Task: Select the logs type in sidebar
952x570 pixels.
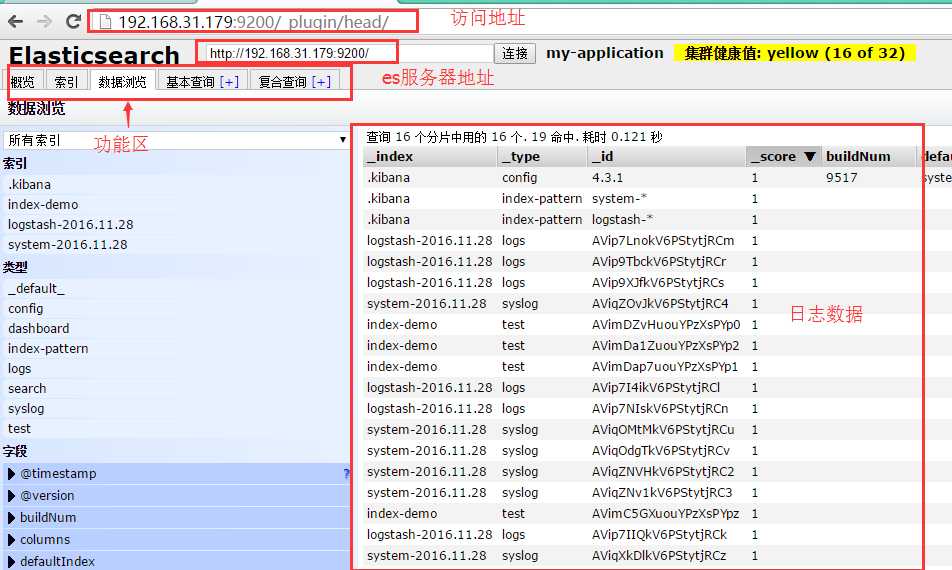Action: click(x=19, y=368)
